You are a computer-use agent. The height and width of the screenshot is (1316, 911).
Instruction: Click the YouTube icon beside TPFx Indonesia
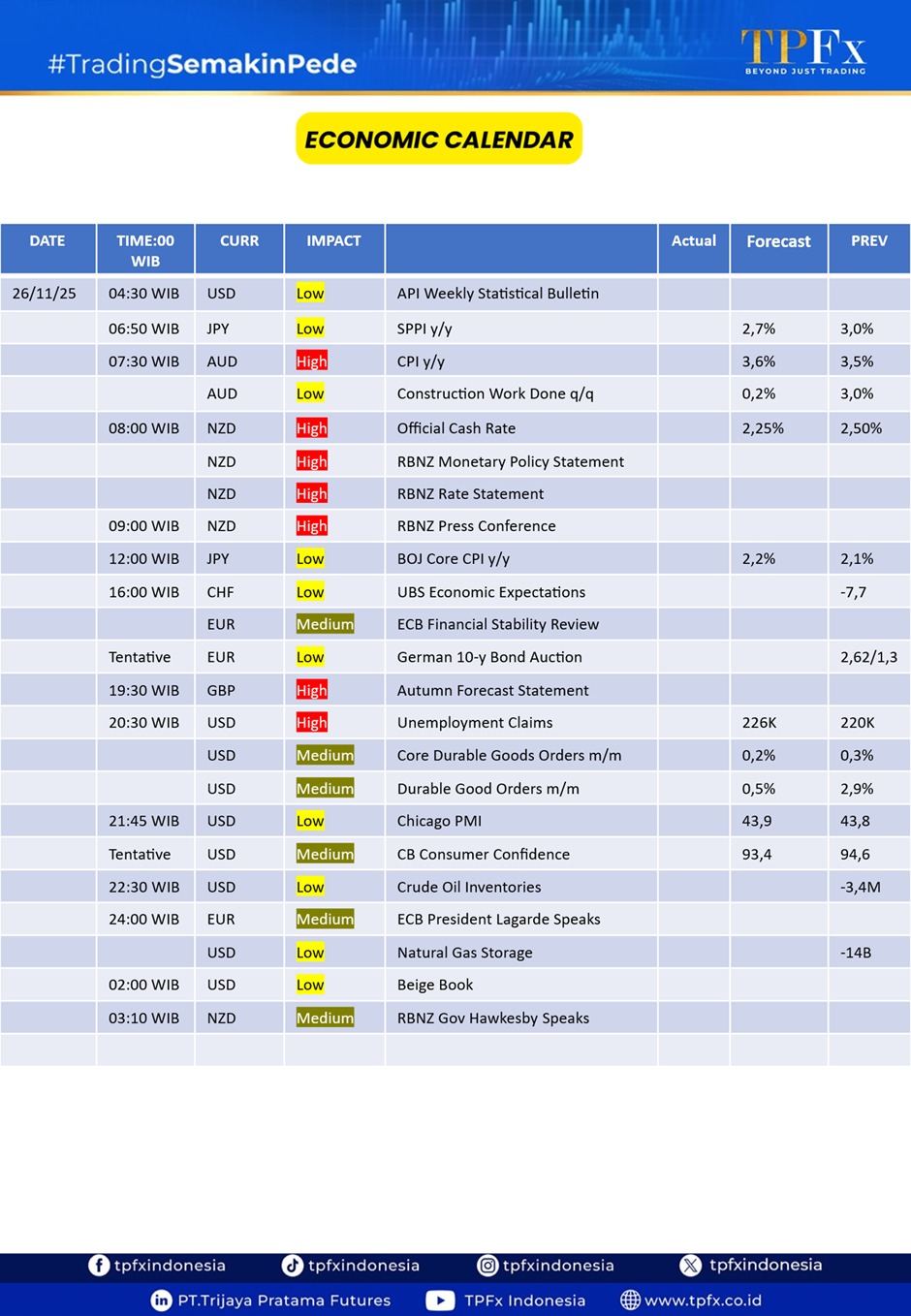click(x=440, y=1300)
